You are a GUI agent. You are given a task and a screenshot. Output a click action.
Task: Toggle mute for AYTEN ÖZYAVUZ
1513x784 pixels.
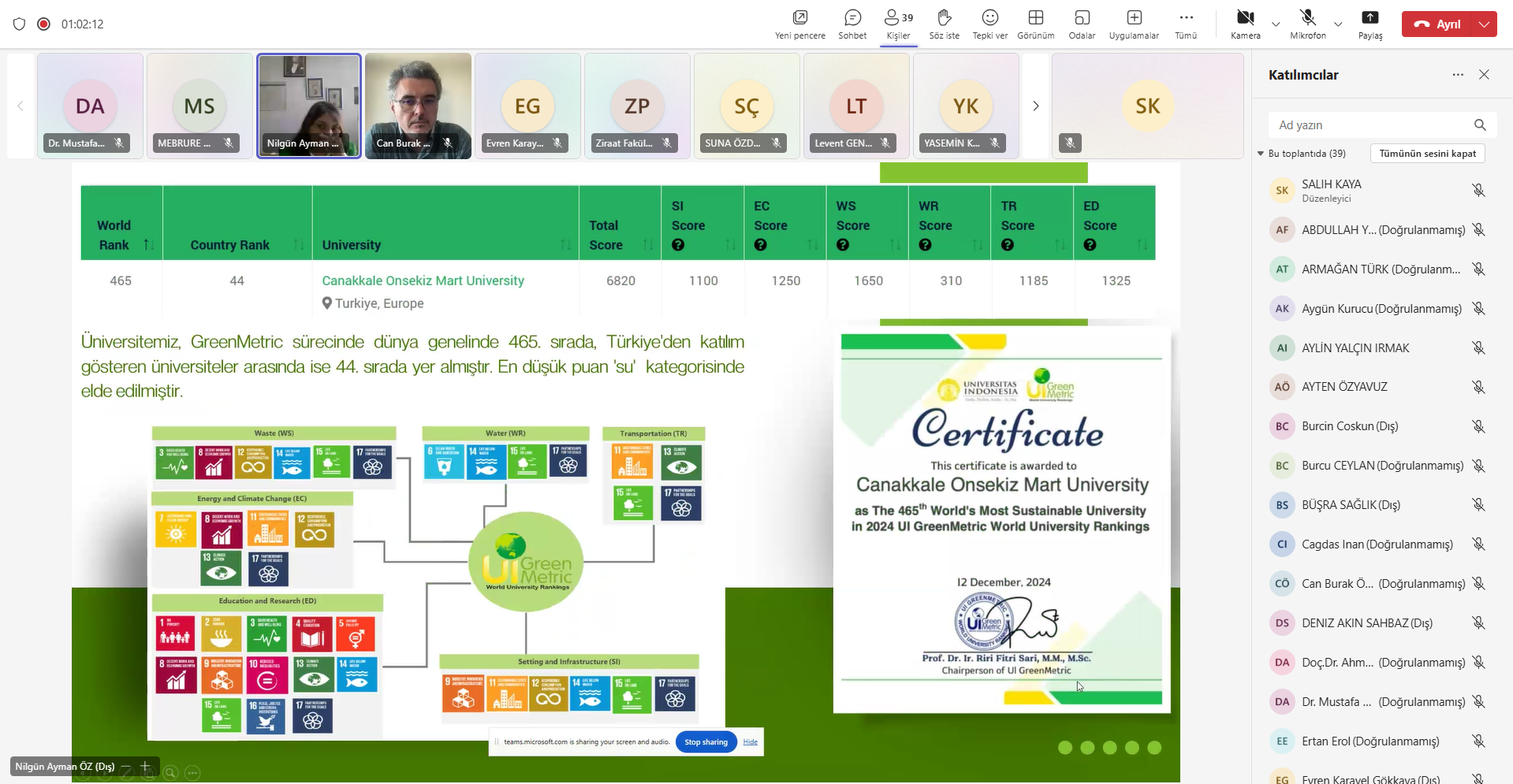[1478, 387]
